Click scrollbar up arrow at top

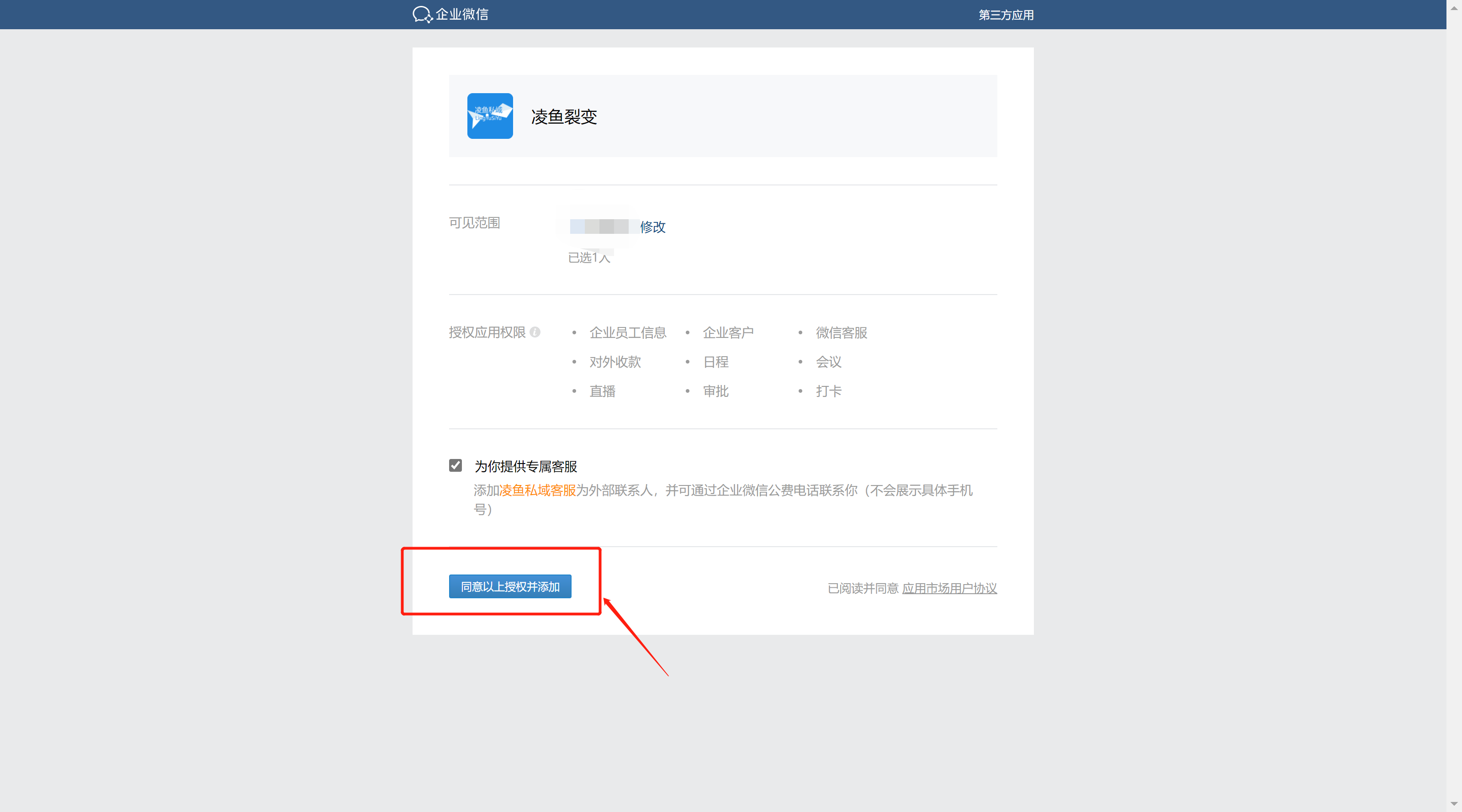click(1454, 7)
